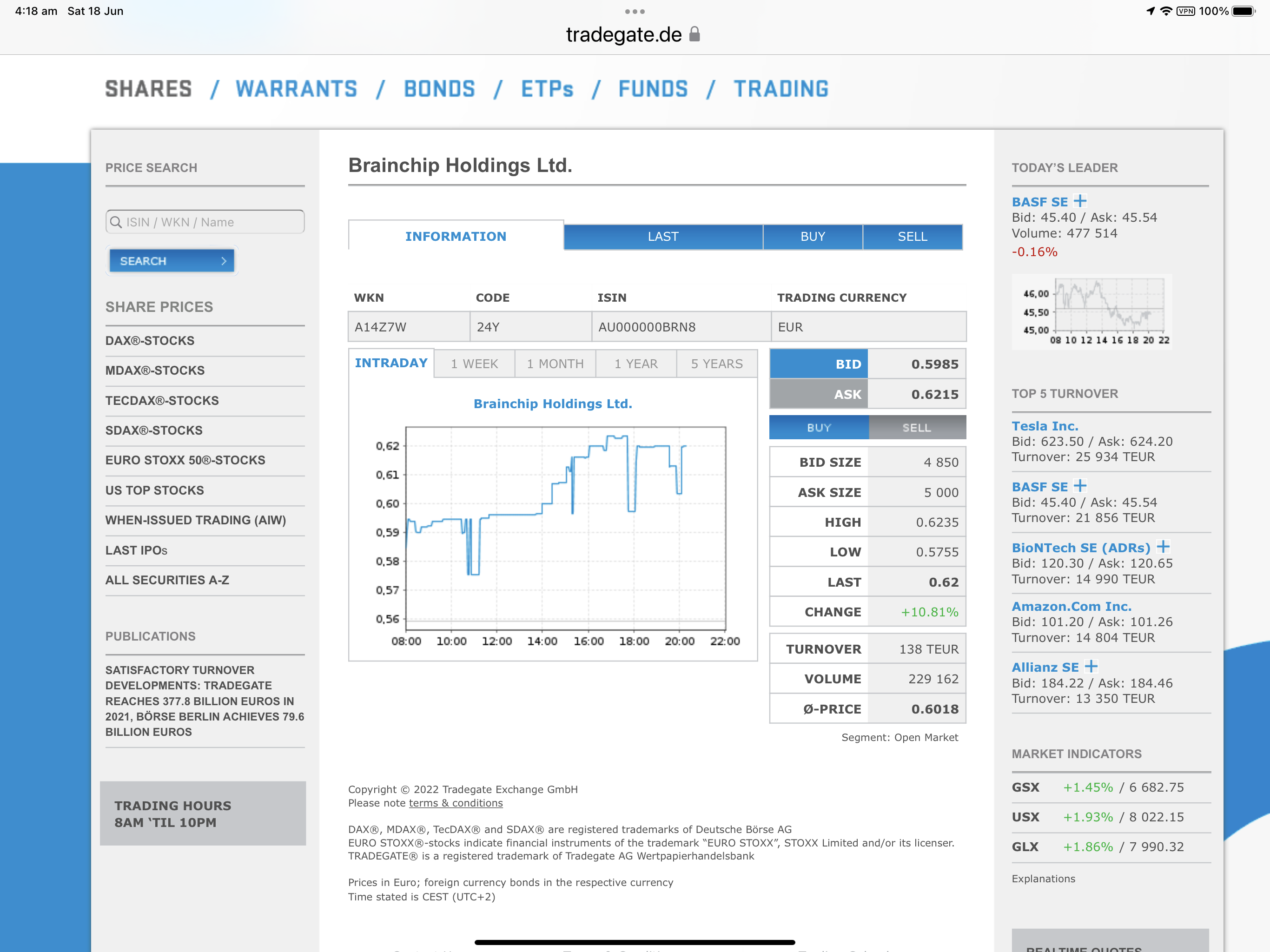The image size is (1270, 952).
Task: Click the plus icon next to BASF SE in Today's Leader
Action: pos(1080,201)
